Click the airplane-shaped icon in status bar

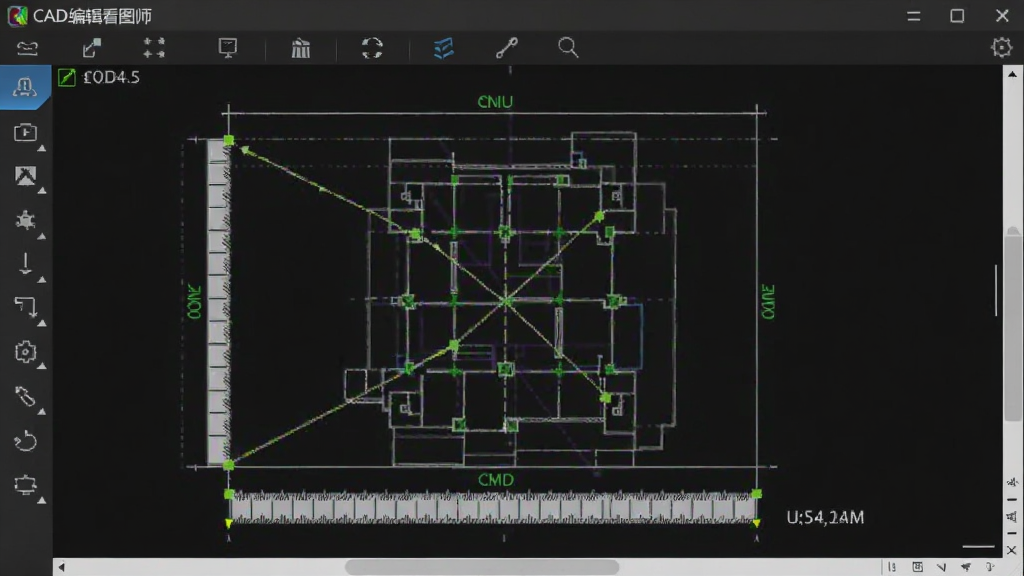pos(966,567)
